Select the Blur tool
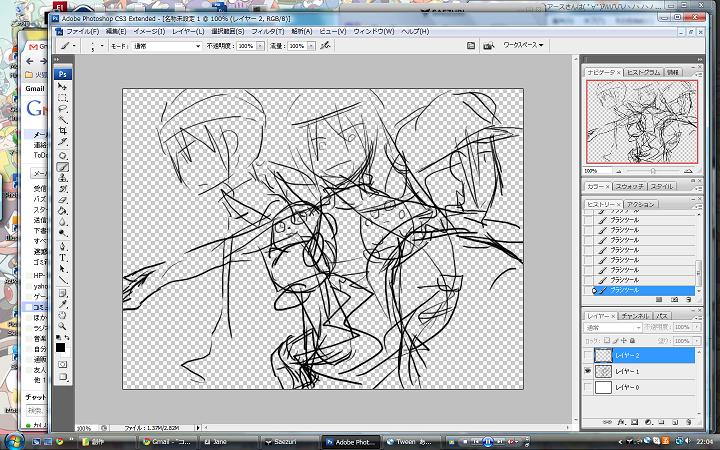The image size is (720, 450). (62, 222)
